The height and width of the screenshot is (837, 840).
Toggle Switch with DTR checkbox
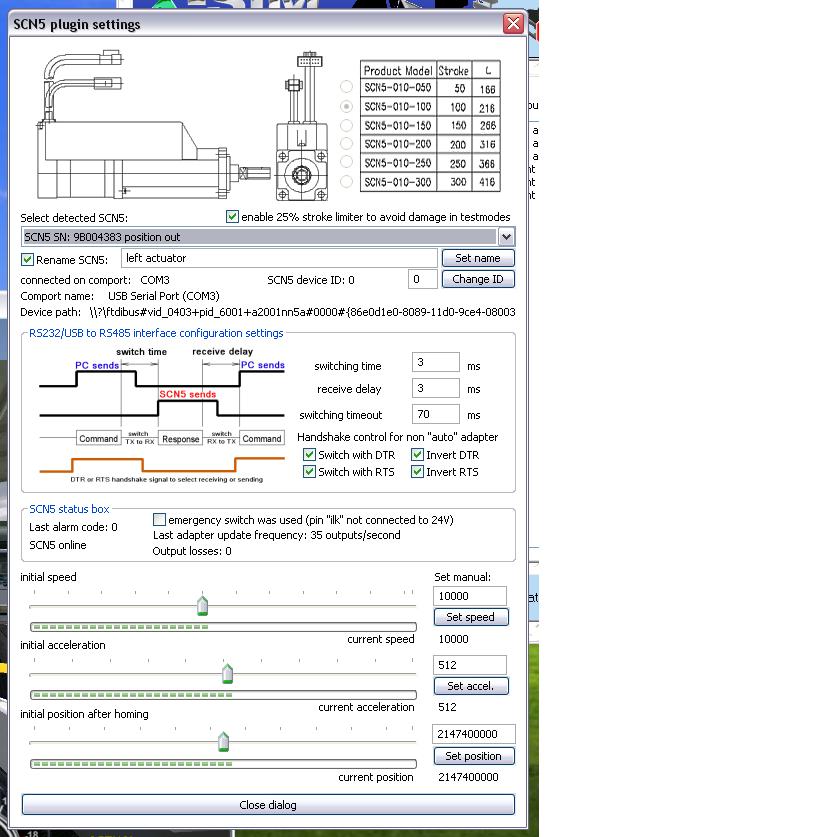tap(309, 455)
